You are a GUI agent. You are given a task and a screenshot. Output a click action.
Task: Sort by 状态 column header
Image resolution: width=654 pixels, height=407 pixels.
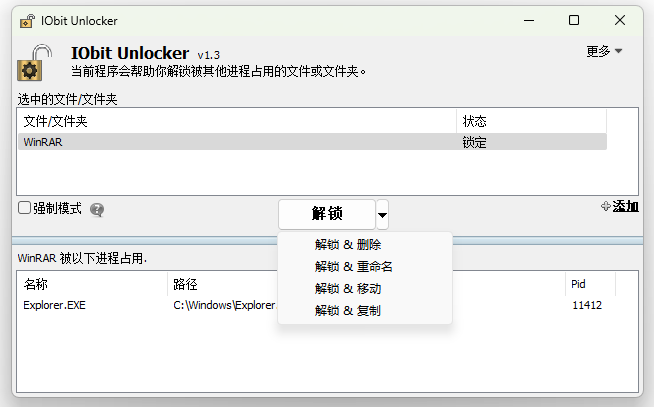[531, 121]
